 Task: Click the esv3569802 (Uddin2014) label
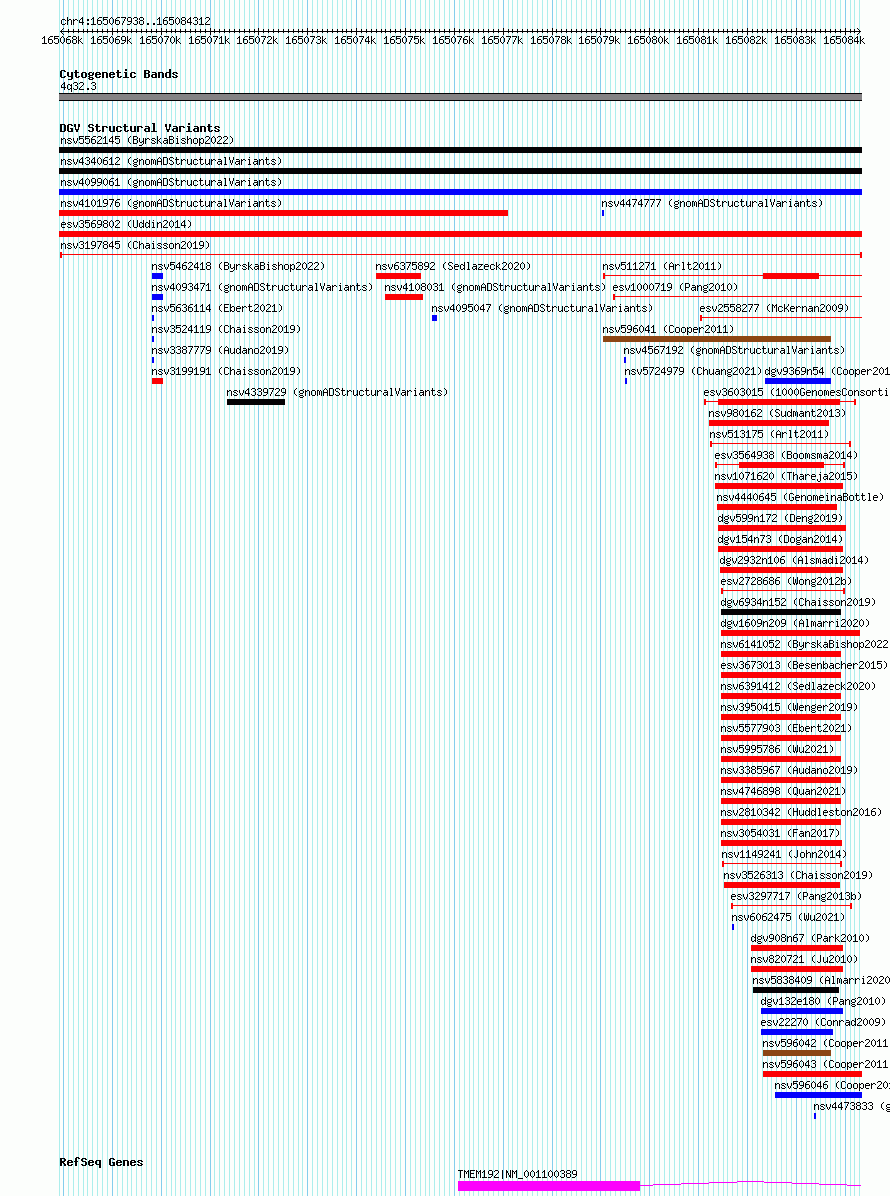point(126,224)
